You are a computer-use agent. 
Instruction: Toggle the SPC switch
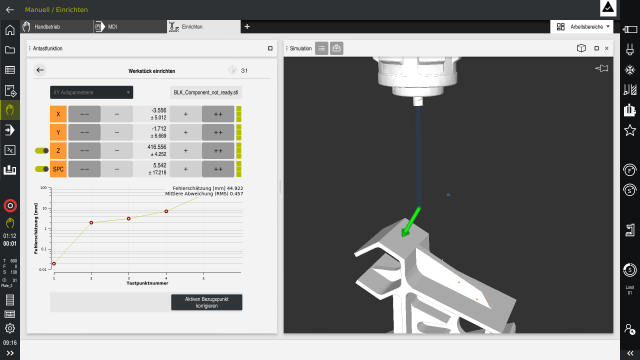pyautogui.click(x=42, y=169)
